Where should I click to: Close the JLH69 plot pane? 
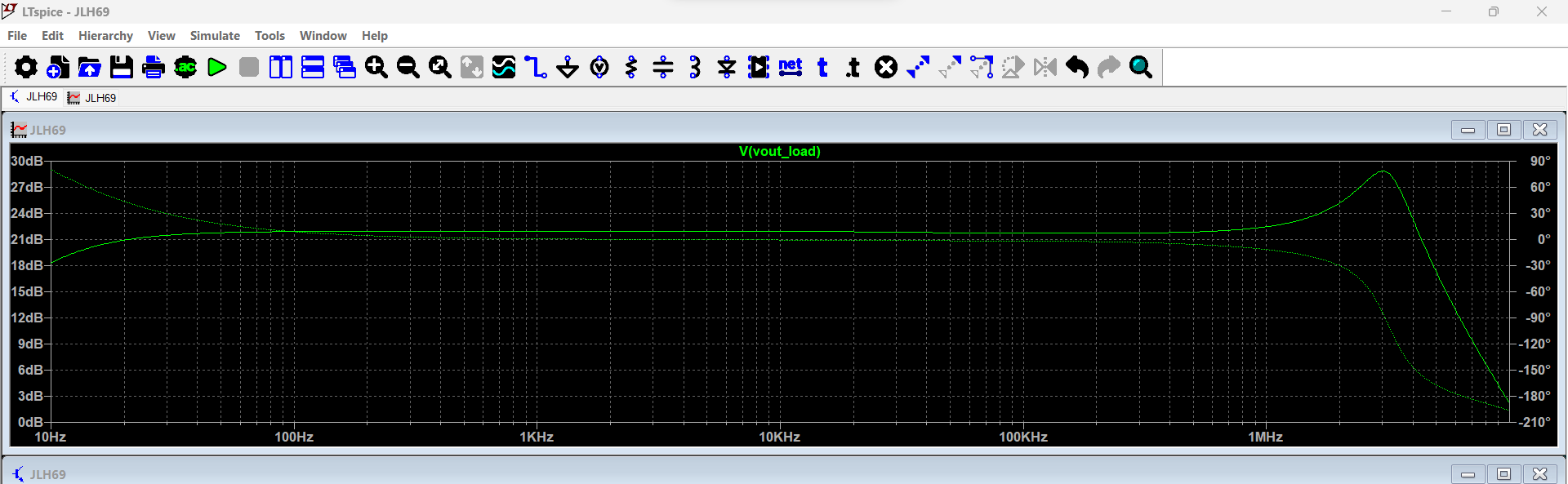pyautogui.click(x=1539, y=130)
